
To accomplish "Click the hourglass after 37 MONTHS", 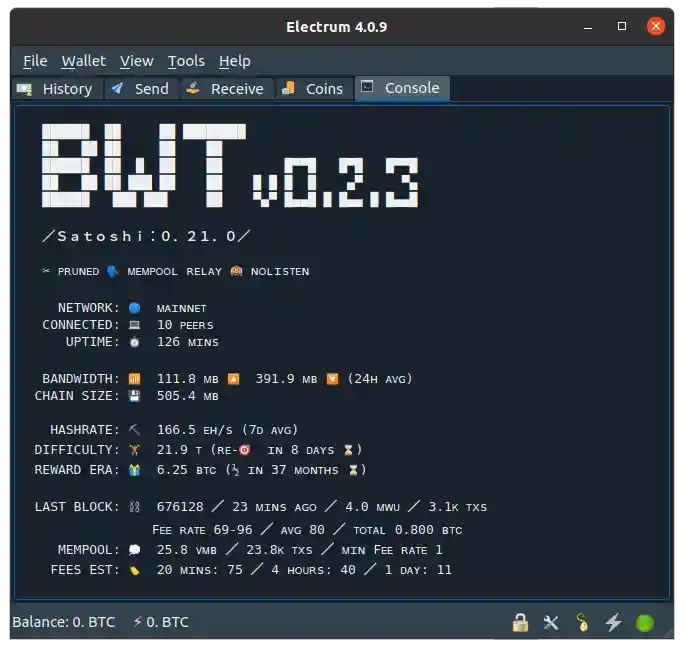I will (353, 470).
